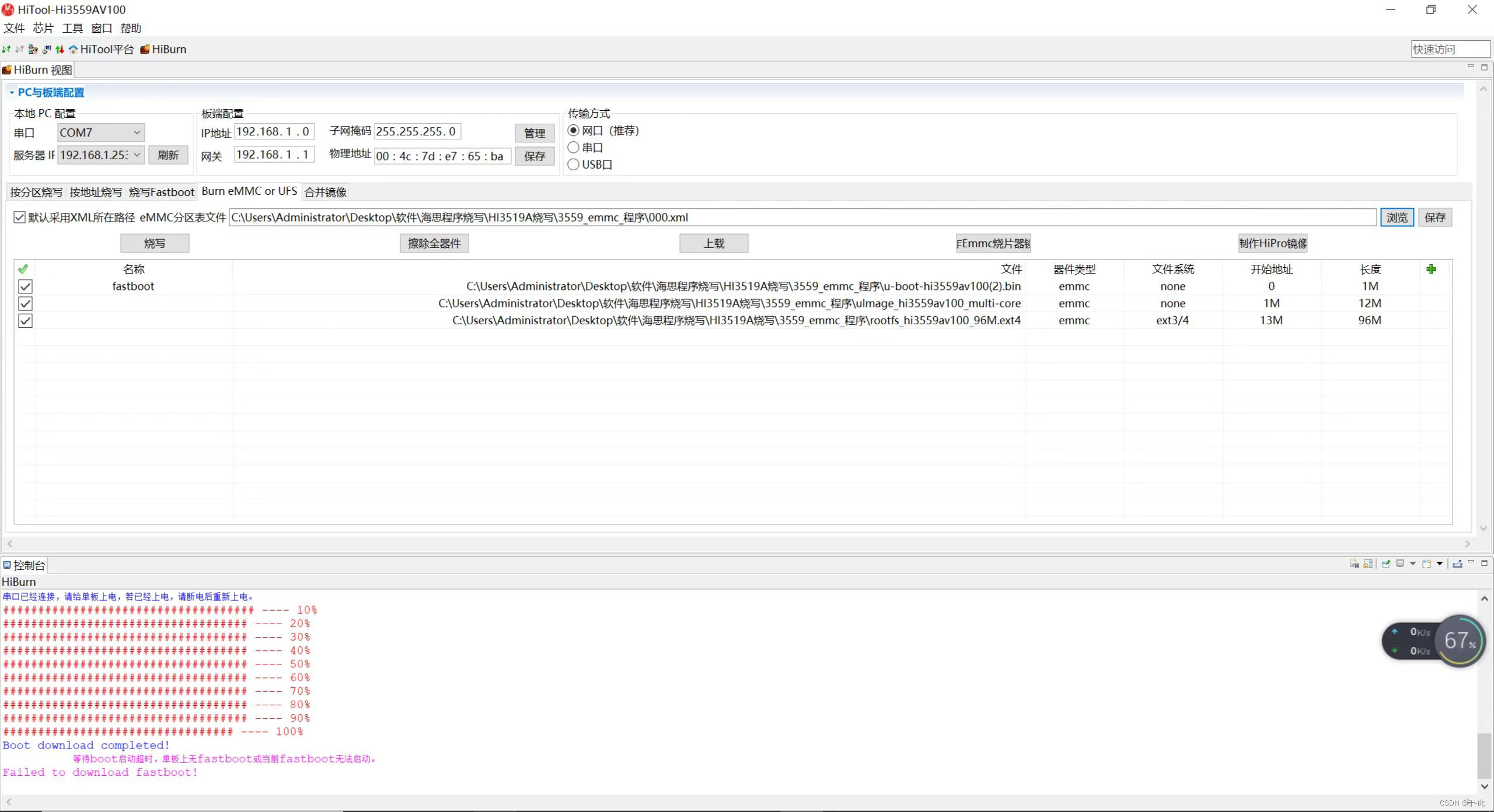
Task: Clear the console with the clear icon
Action: pyautogui.click(x=1354, y=563)
